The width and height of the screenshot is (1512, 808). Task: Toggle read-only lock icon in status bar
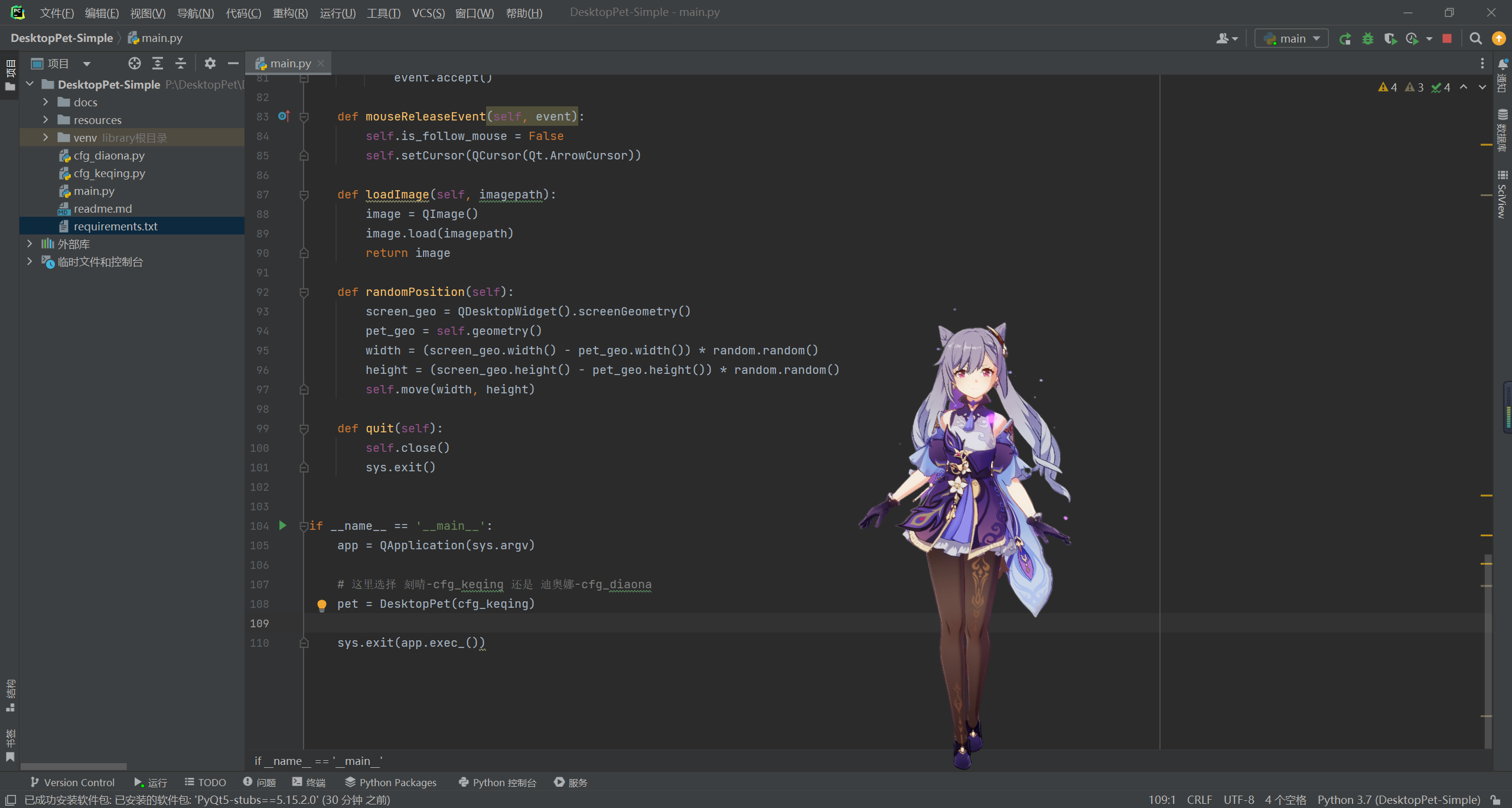[x=1496, y=800]
